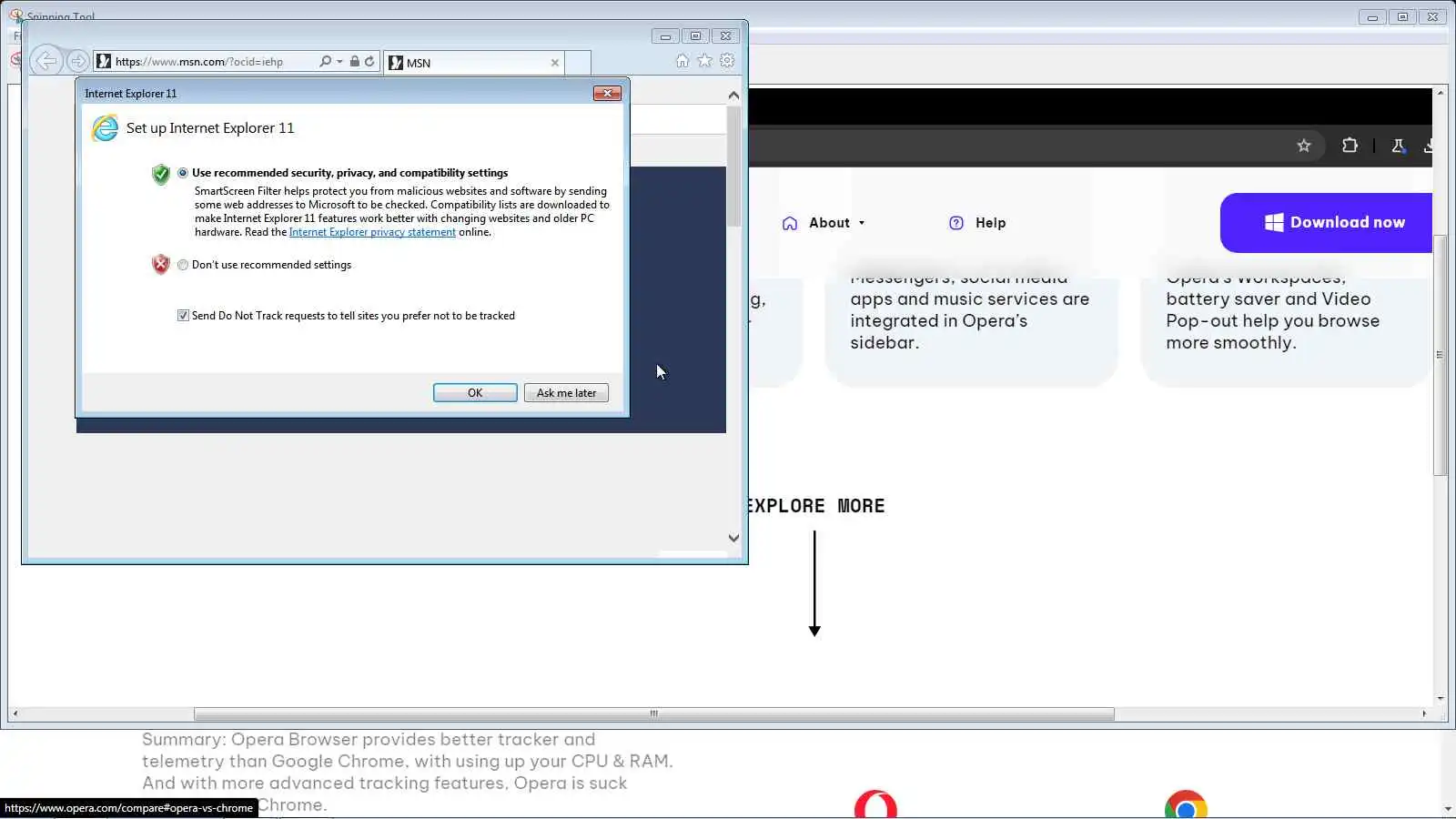Click the Opera logo at page bottom
This screenshot has height=819, width=1456.
[875, 804]
